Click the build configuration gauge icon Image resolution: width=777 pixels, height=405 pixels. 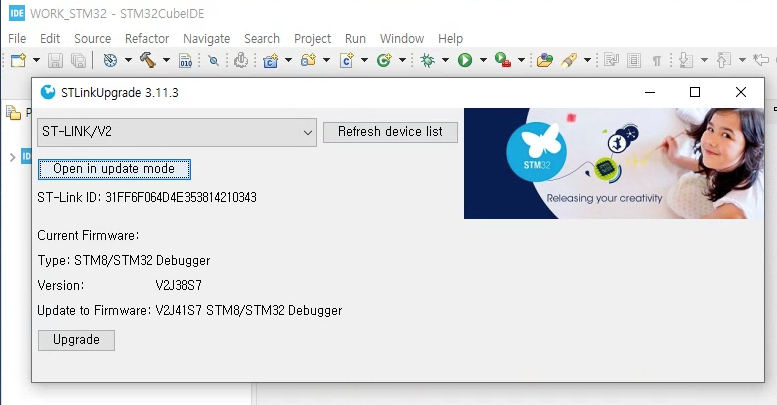(x=110, y=60)
